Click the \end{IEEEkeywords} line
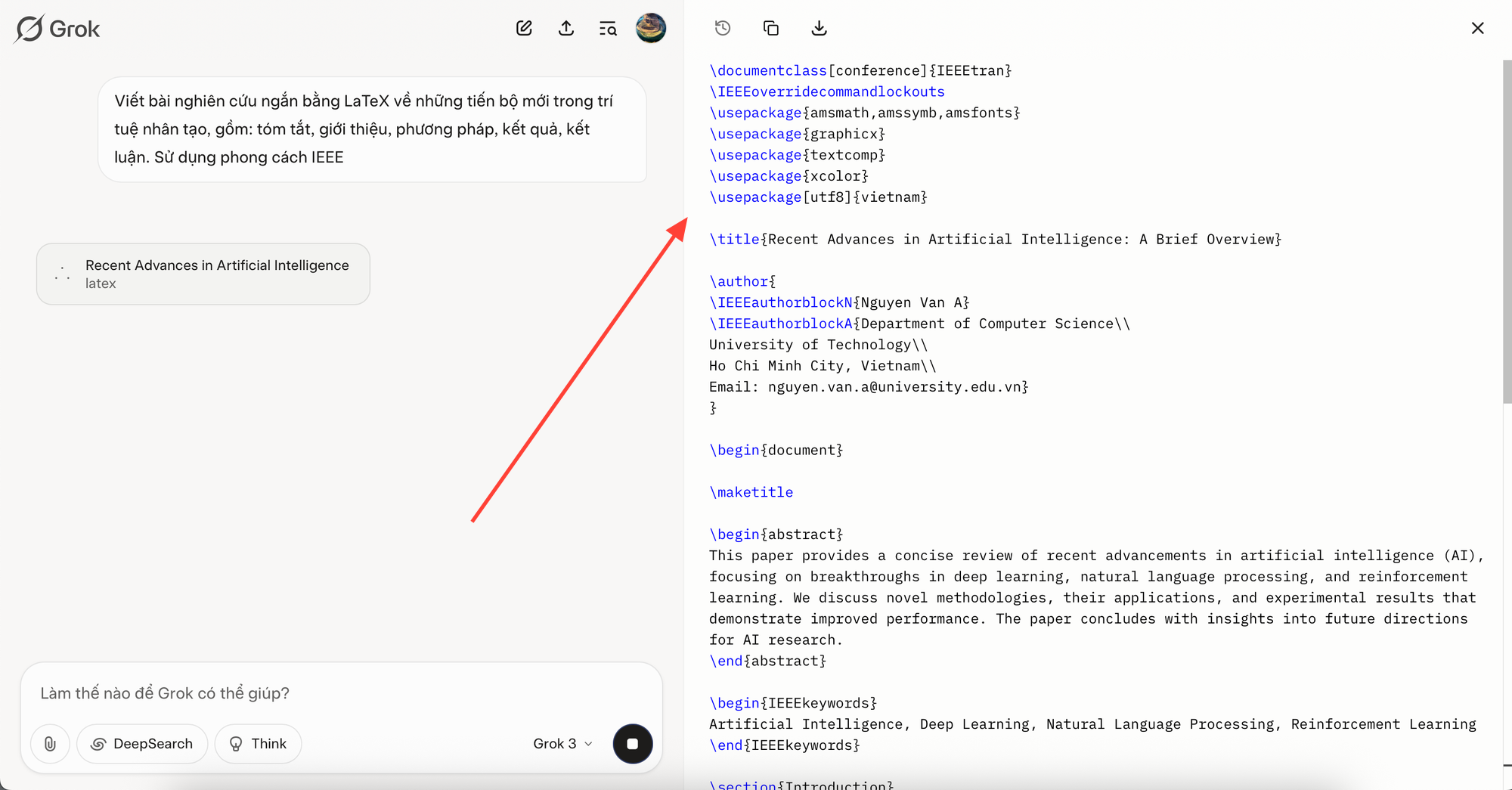This screenshot has height=790, width=1512. [785, 745]
